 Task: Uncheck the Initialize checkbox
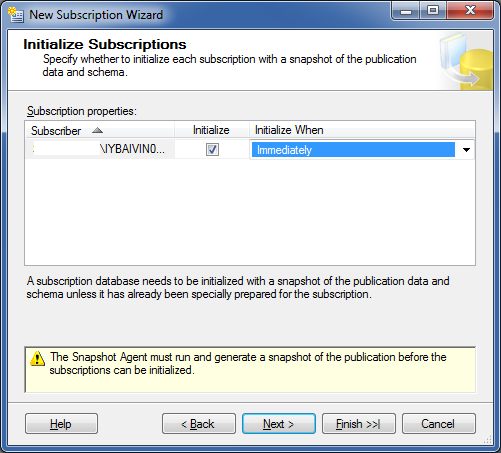(x=212, y=149)
